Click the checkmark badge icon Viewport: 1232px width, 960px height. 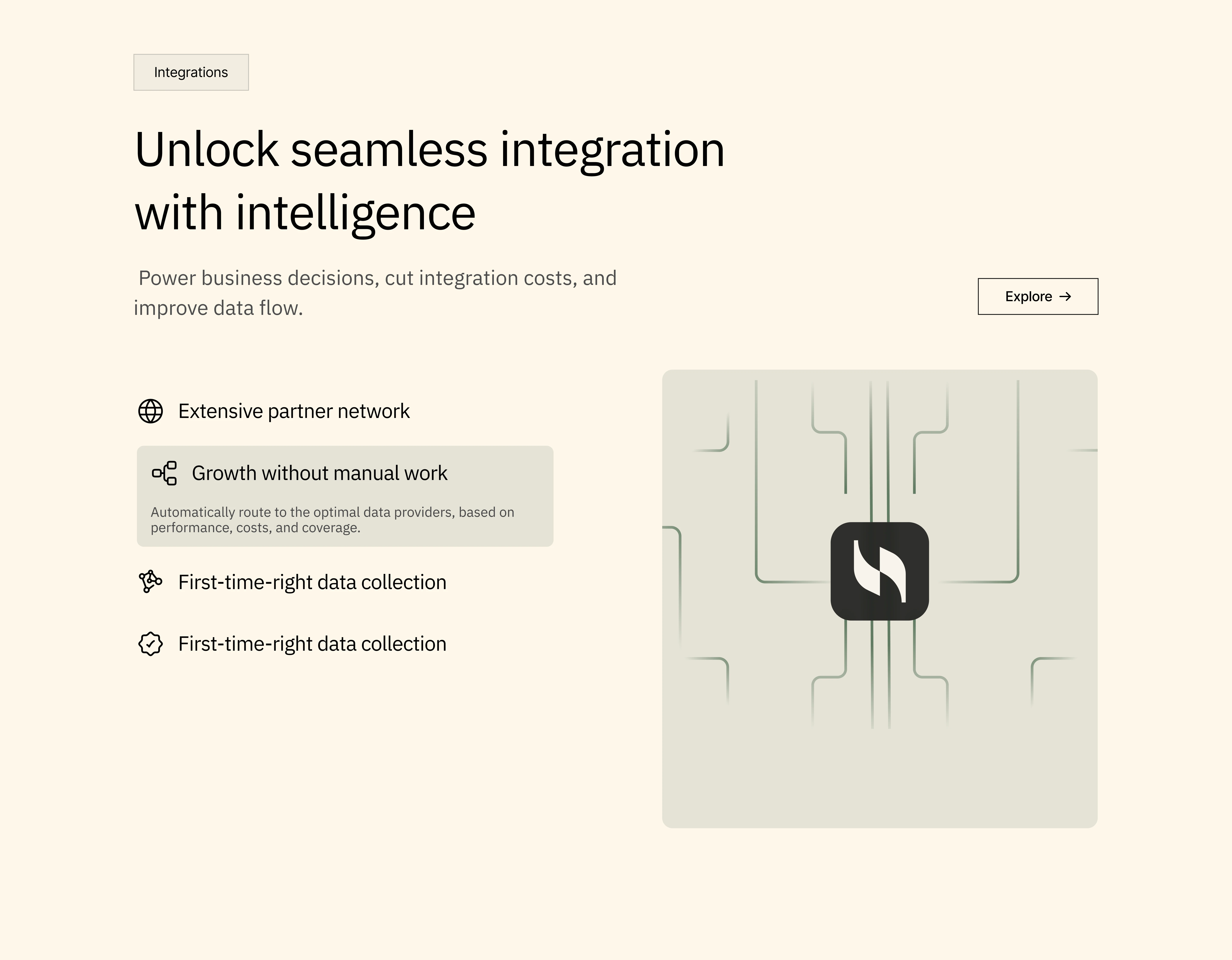(151, 644)
